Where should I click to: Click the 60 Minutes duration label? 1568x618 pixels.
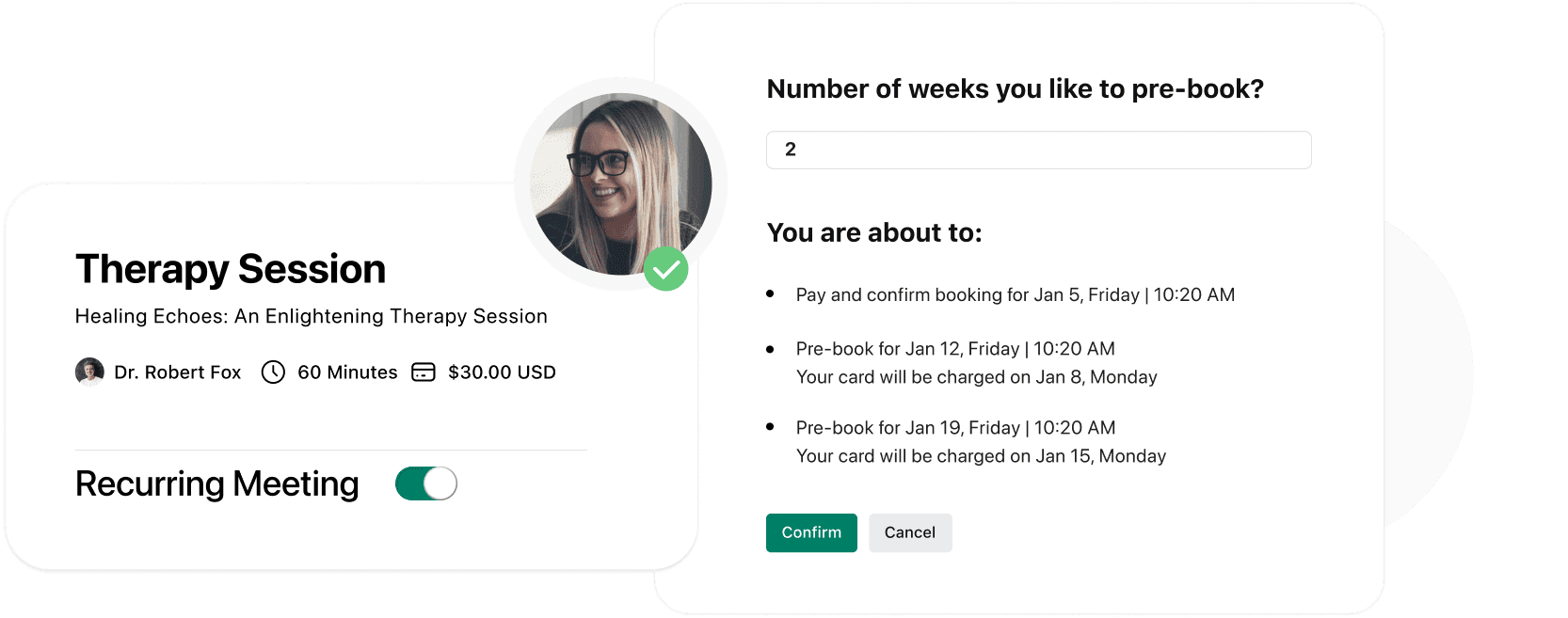[x=345, y=372]
